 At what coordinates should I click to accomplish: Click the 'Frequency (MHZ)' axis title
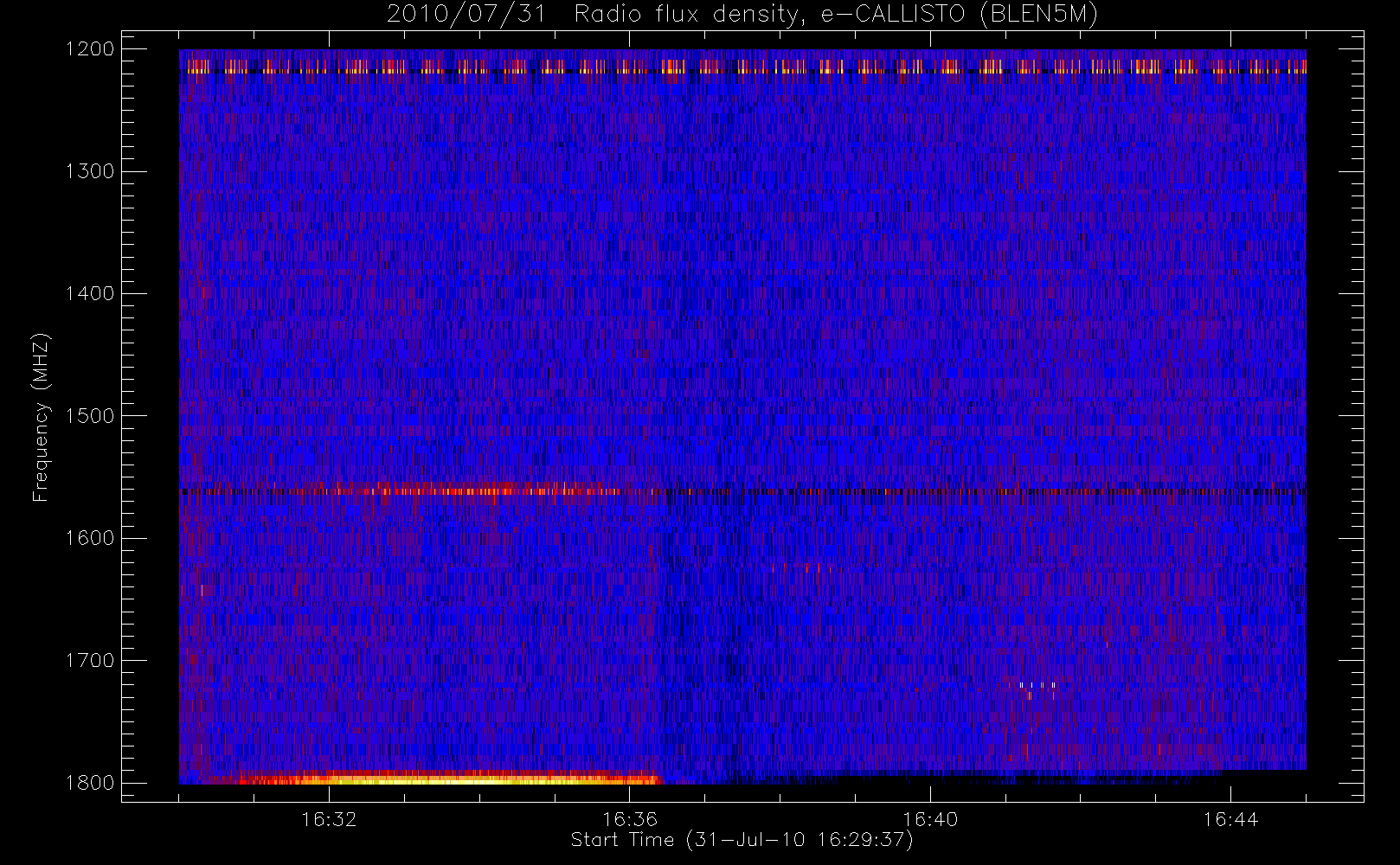(41, 417)
